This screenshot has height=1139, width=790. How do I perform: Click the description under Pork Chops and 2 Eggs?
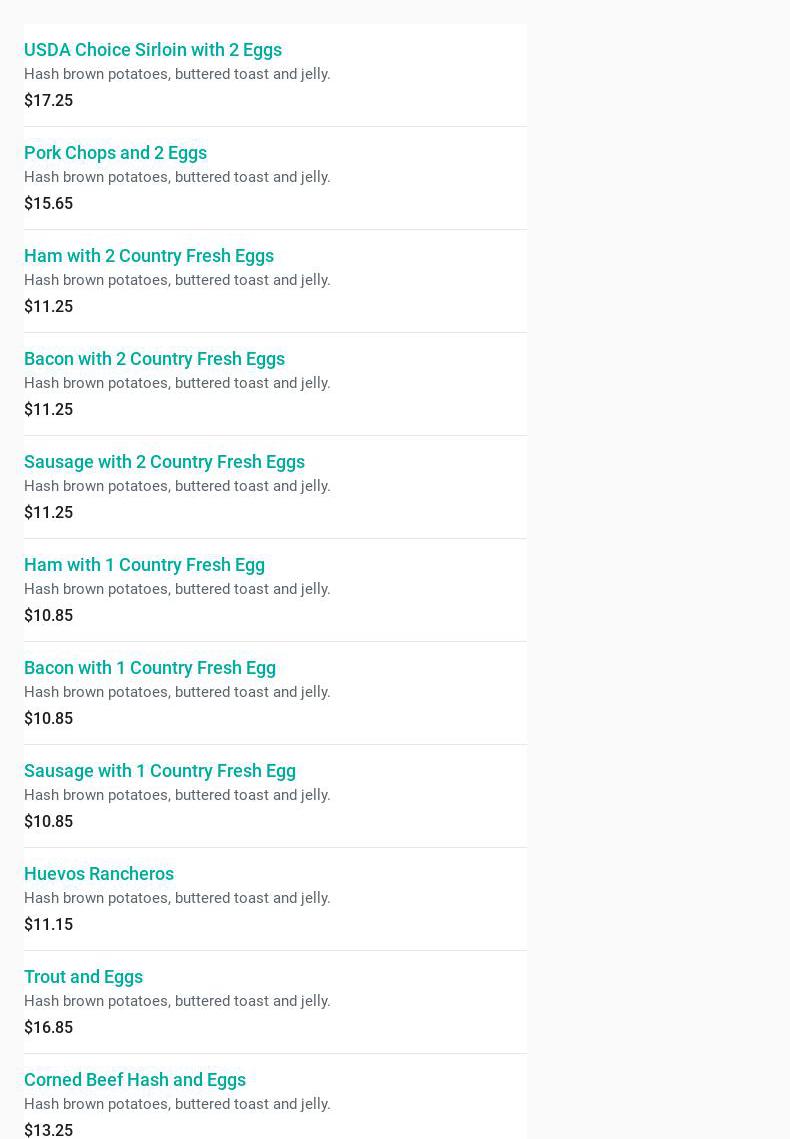(177, 177)
